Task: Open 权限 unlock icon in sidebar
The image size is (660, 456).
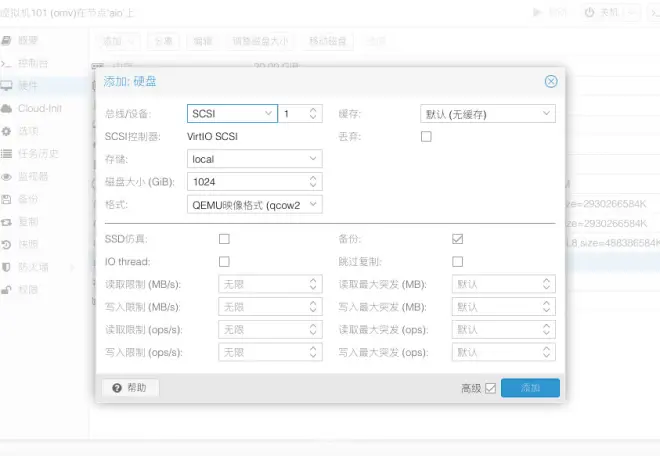Action: pyautogui.click(x=6, y=290)
